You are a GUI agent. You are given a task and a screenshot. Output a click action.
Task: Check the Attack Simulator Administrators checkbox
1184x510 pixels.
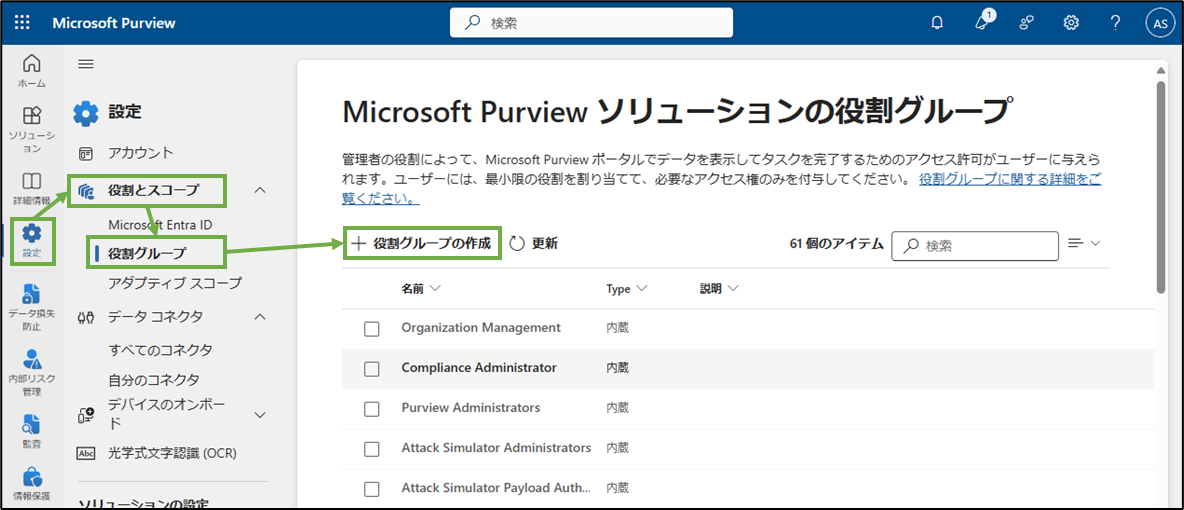pyautogui.click(x=372, y=449)
